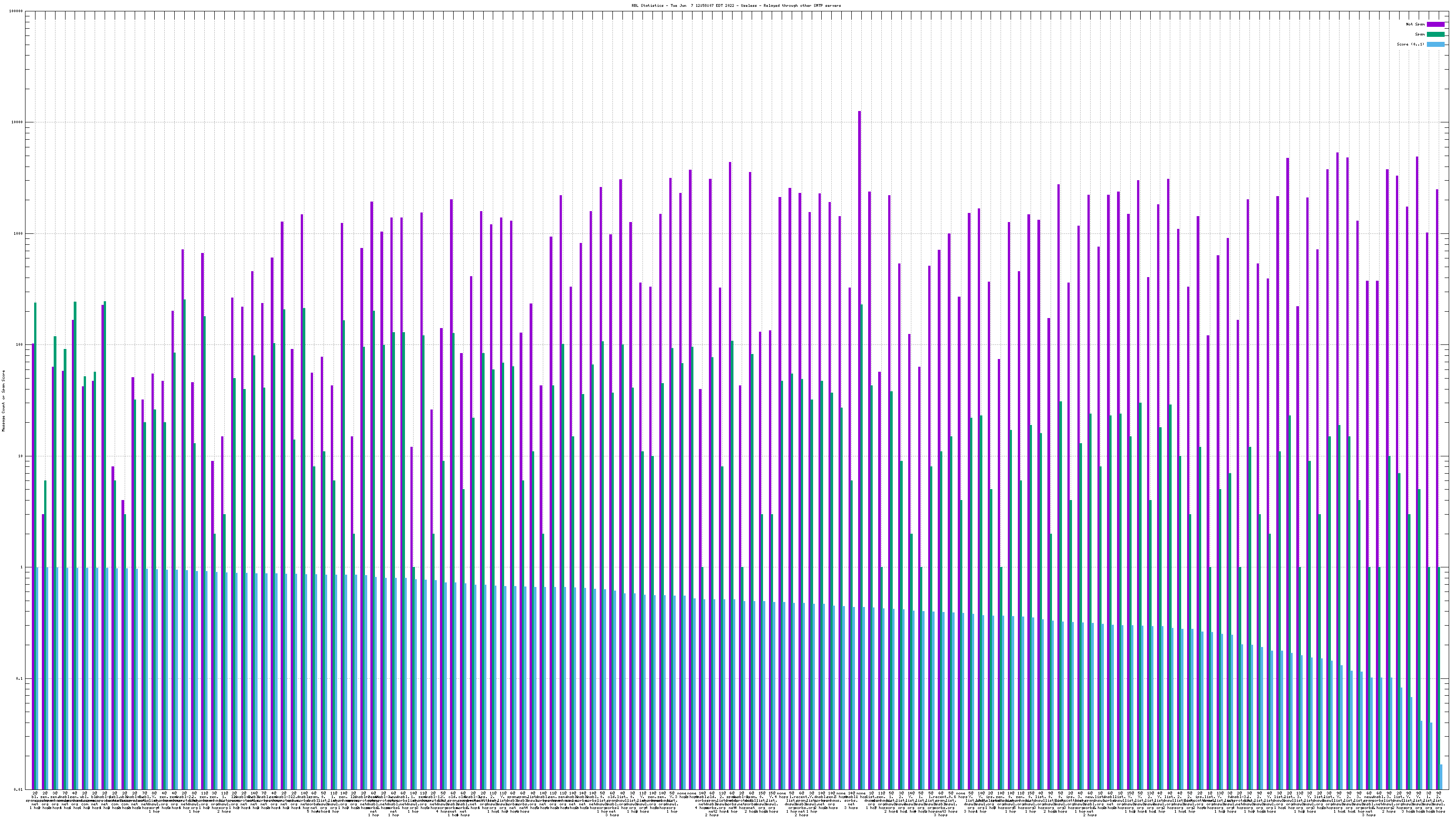Click the 10 y-axis tick label
Image resolution: width=1456 pixels, height=819 pixels.
(x=21, y=456)
